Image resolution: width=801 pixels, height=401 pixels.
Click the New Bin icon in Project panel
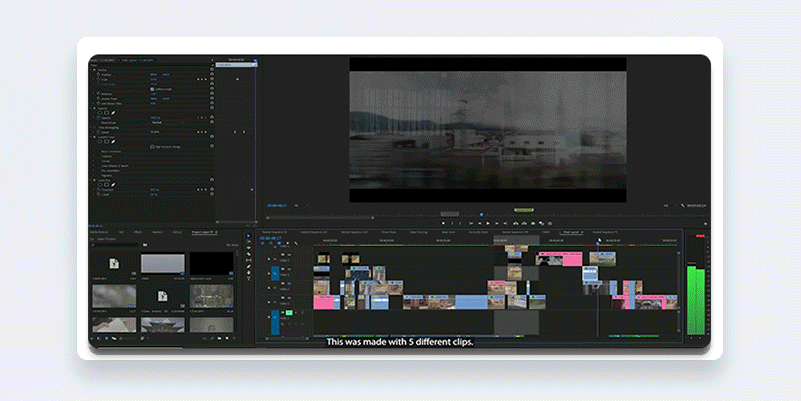pyautogui.click(x=219, y=338)
